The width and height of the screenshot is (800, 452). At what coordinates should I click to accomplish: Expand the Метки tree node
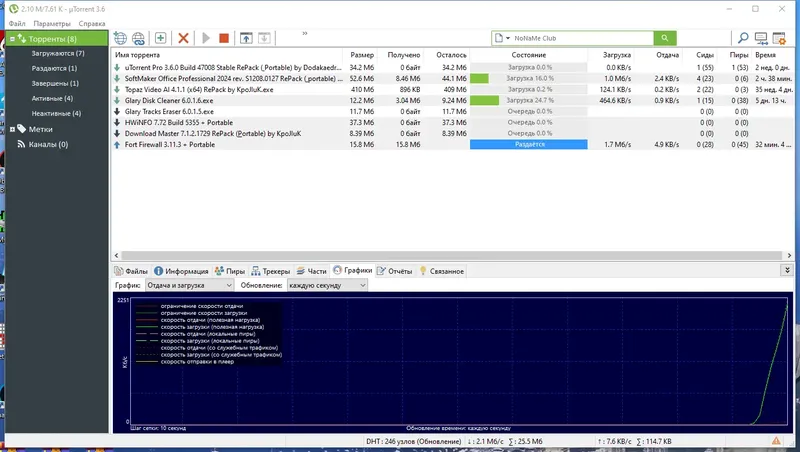pos(12,130)
